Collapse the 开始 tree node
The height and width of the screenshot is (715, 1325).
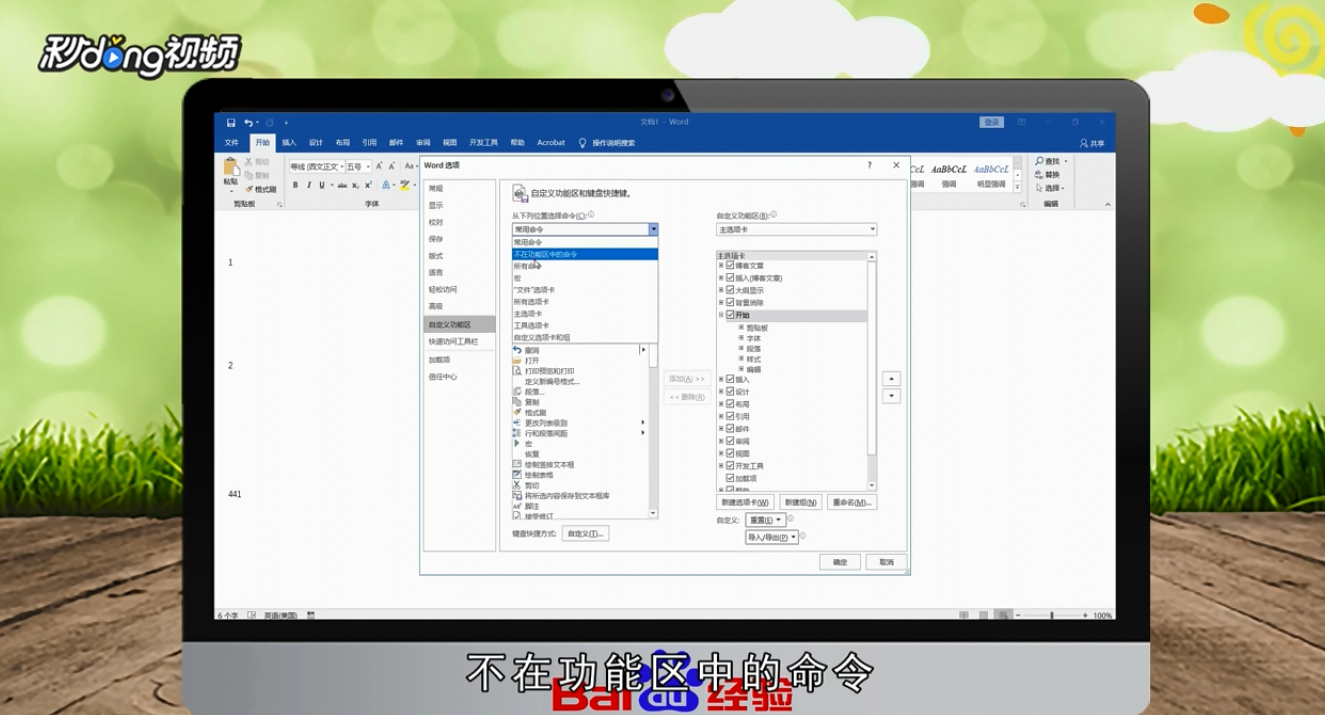(721, 315)
